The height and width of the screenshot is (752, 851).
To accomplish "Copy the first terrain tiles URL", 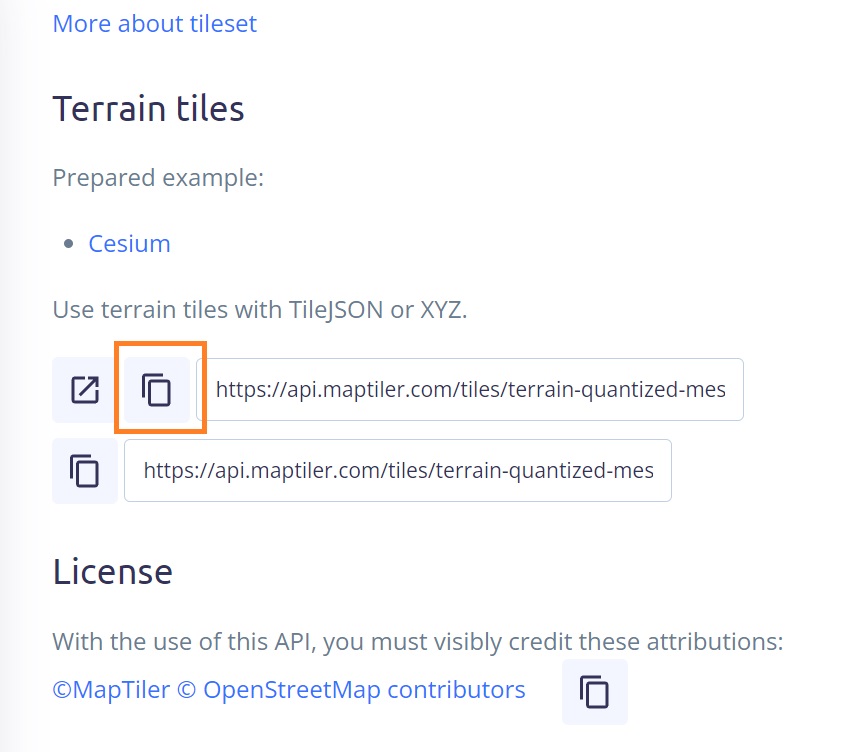I will pos(156,389).
